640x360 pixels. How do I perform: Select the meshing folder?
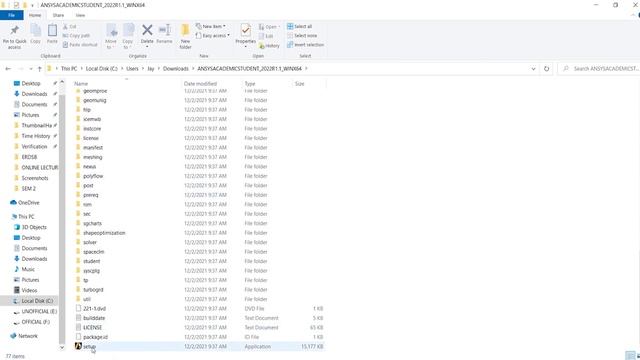tap(199, 157)
